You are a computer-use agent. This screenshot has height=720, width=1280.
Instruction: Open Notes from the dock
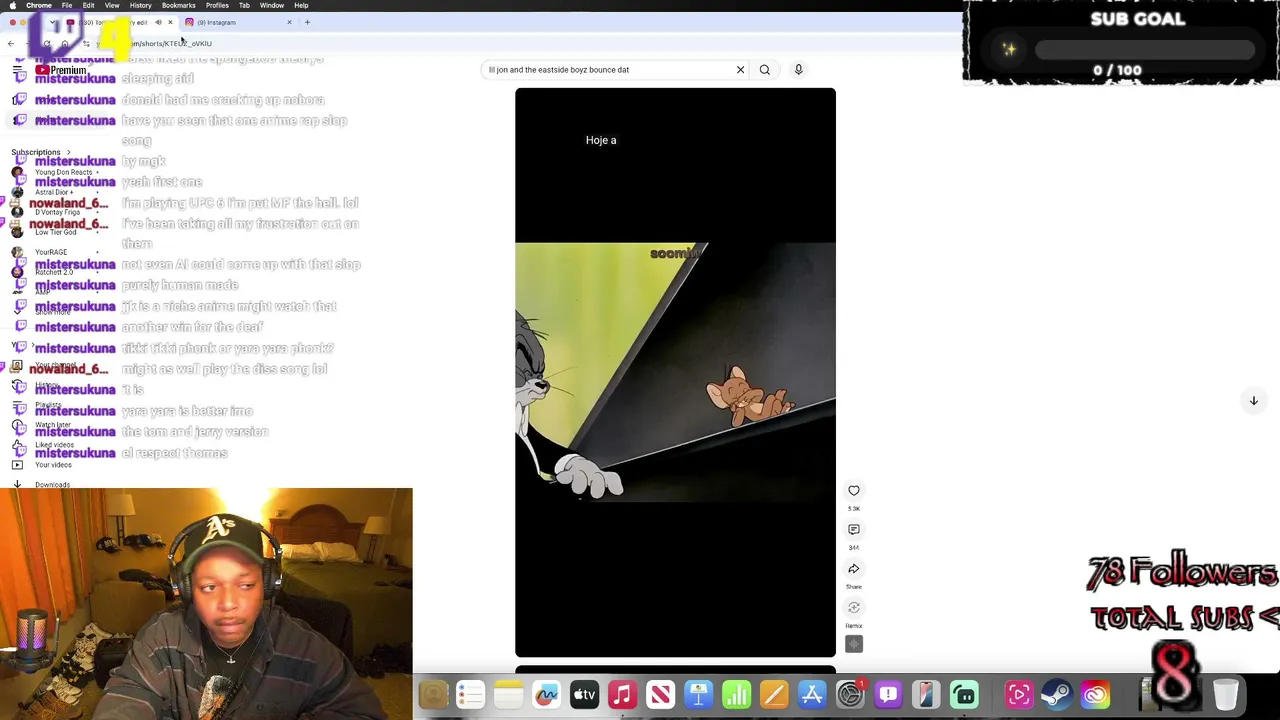click(x=508, y=695)
